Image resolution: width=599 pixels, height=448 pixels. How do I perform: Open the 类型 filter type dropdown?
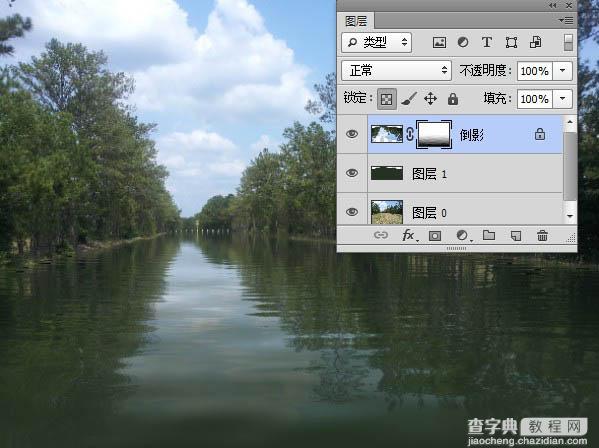376,42
